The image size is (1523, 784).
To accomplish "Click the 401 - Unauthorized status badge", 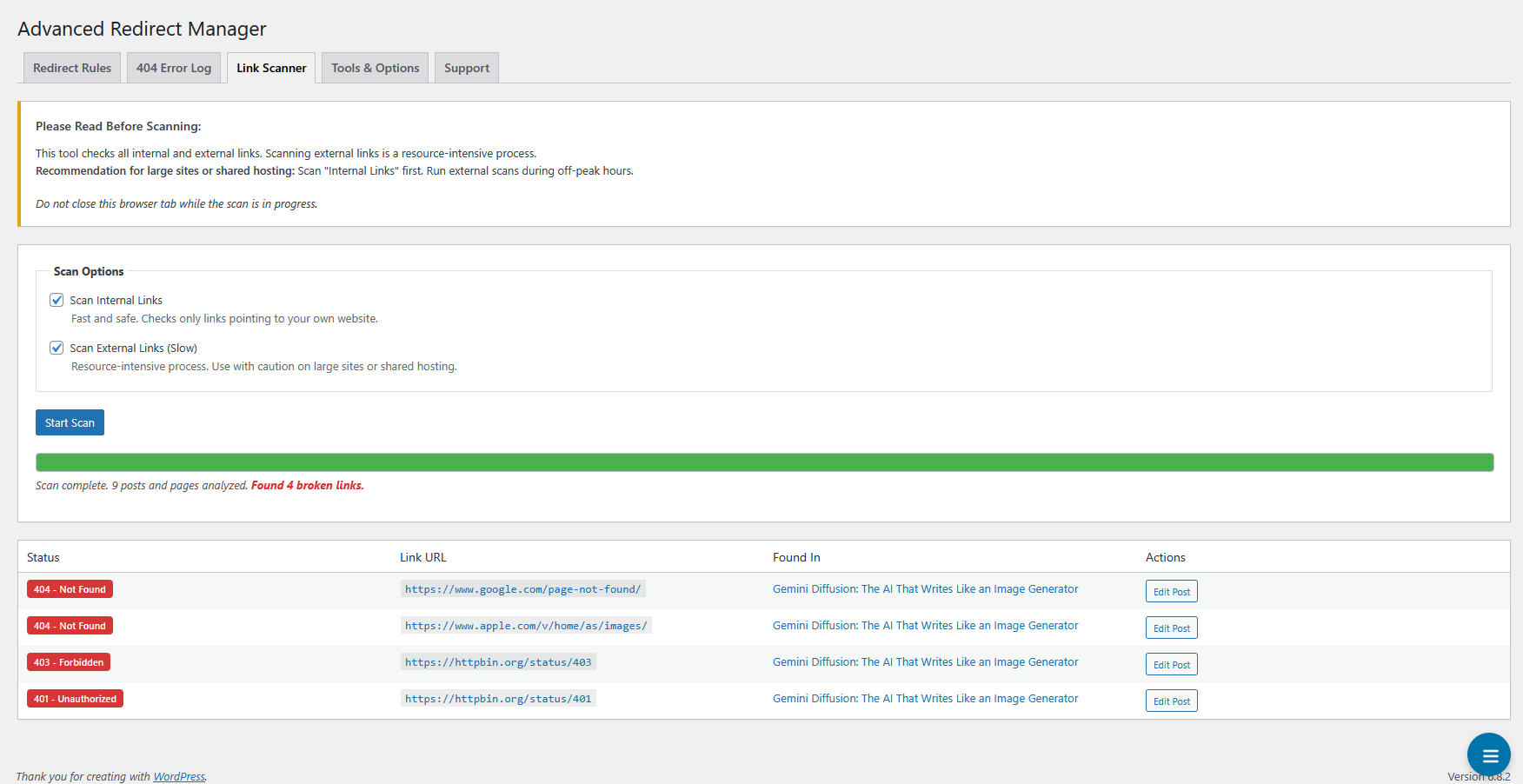I will (75, 699).
